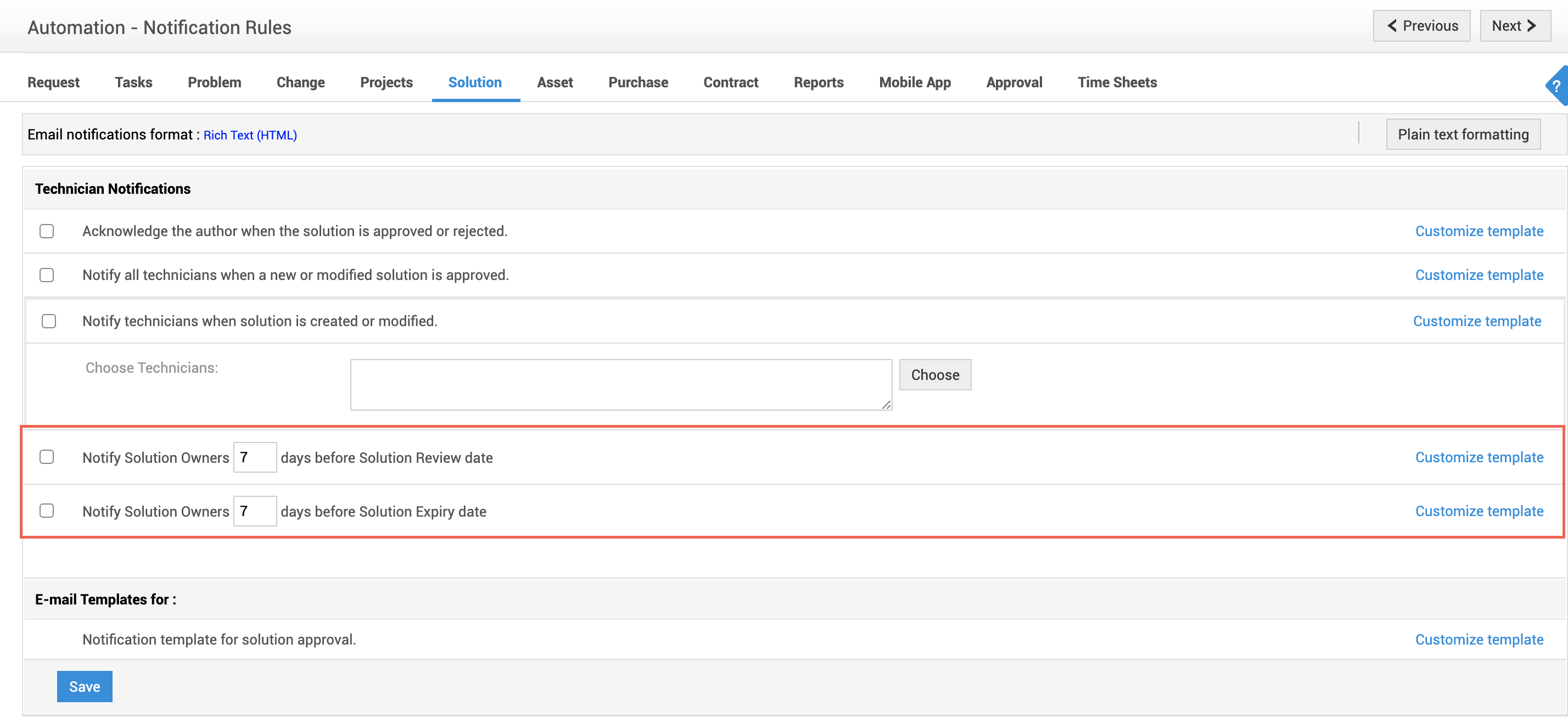
Task: Click the Plain text formatting button
Action: [x=1463, y=135]
